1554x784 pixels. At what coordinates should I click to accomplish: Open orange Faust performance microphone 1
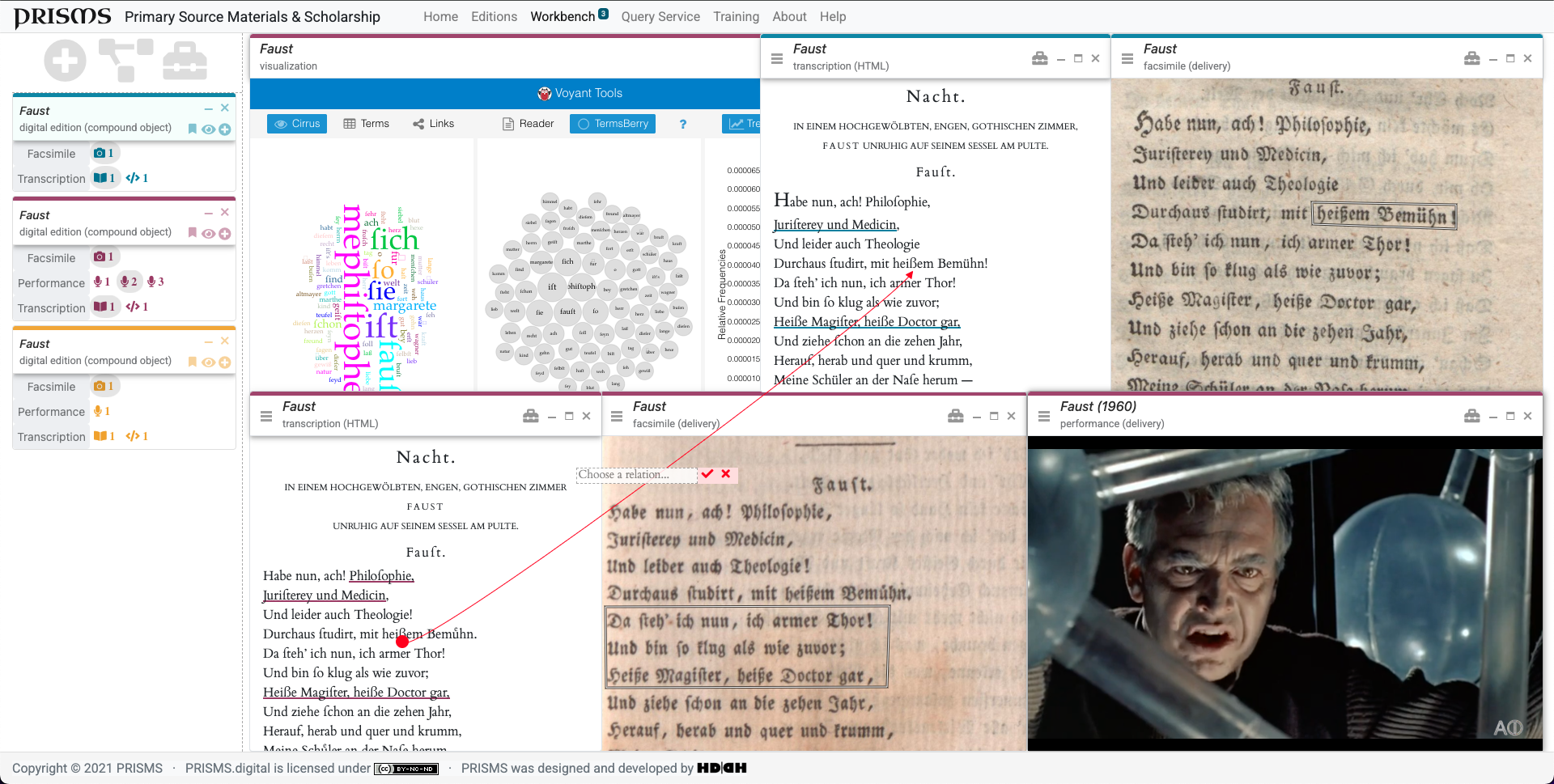point(102,411)
